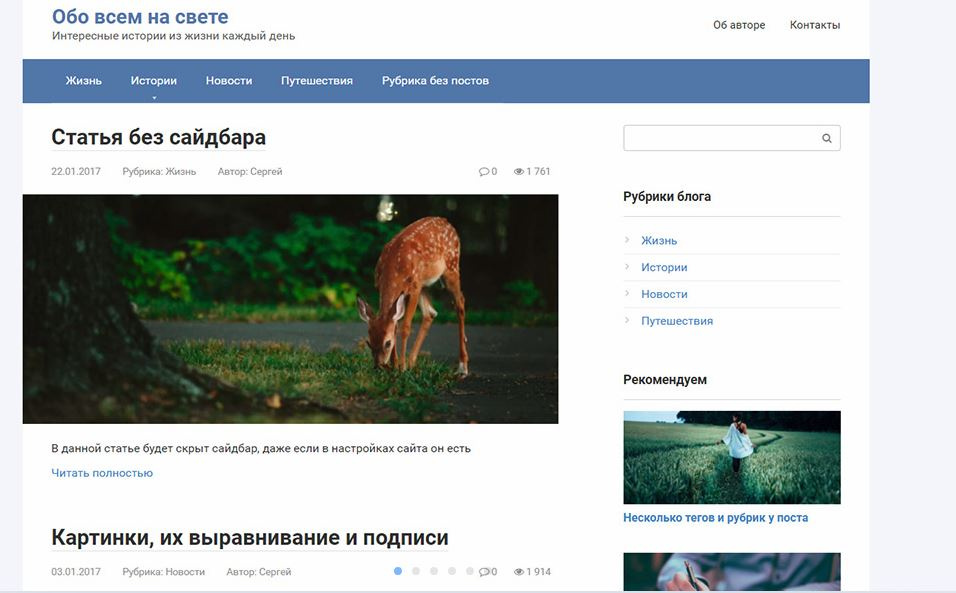Open Истории in the blue navigation bar
The height and width of the screenshot is (593, 956).
tap(154, 80)
